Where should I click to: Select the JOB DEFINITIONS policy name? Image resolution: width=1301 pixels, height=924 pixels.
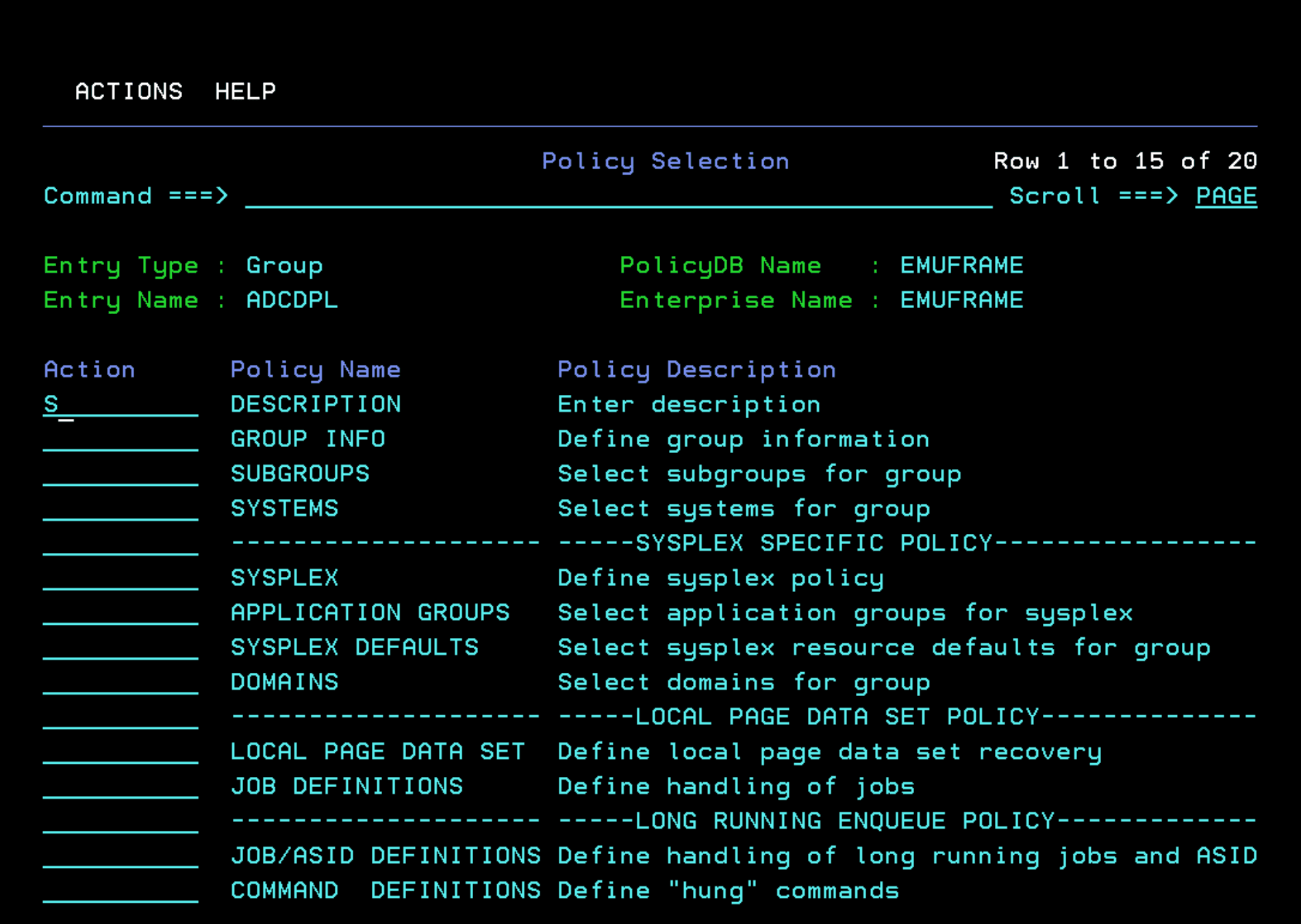[x=346, y=787]
